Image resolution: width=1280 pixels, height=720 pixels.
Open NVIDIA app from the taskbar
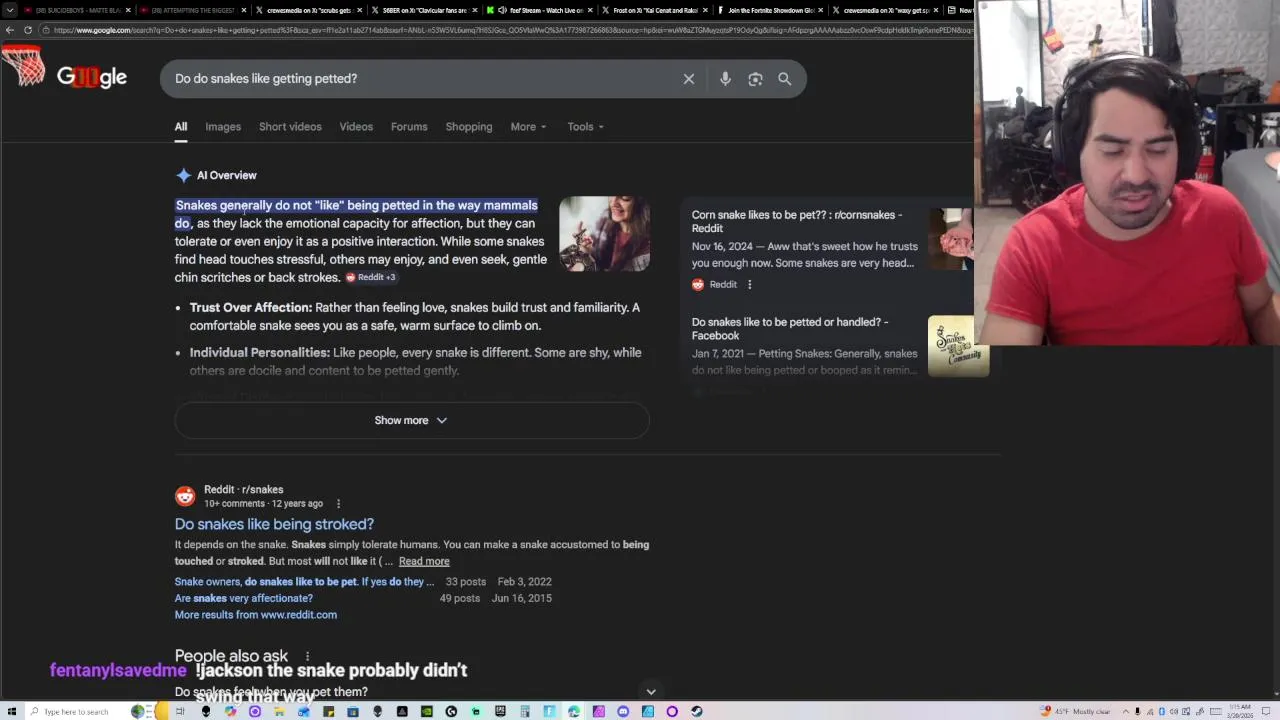click(x=427, y=711)
